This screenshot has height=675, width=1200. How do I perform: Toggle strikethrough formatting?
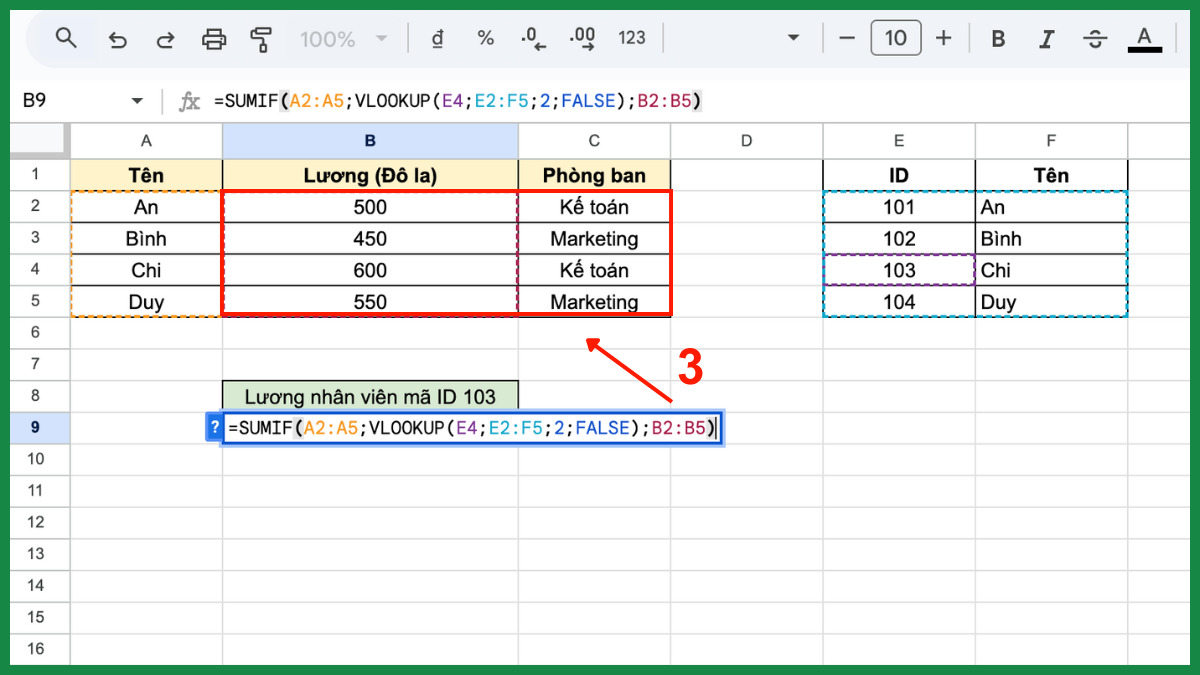click(x=1095, y=39)
